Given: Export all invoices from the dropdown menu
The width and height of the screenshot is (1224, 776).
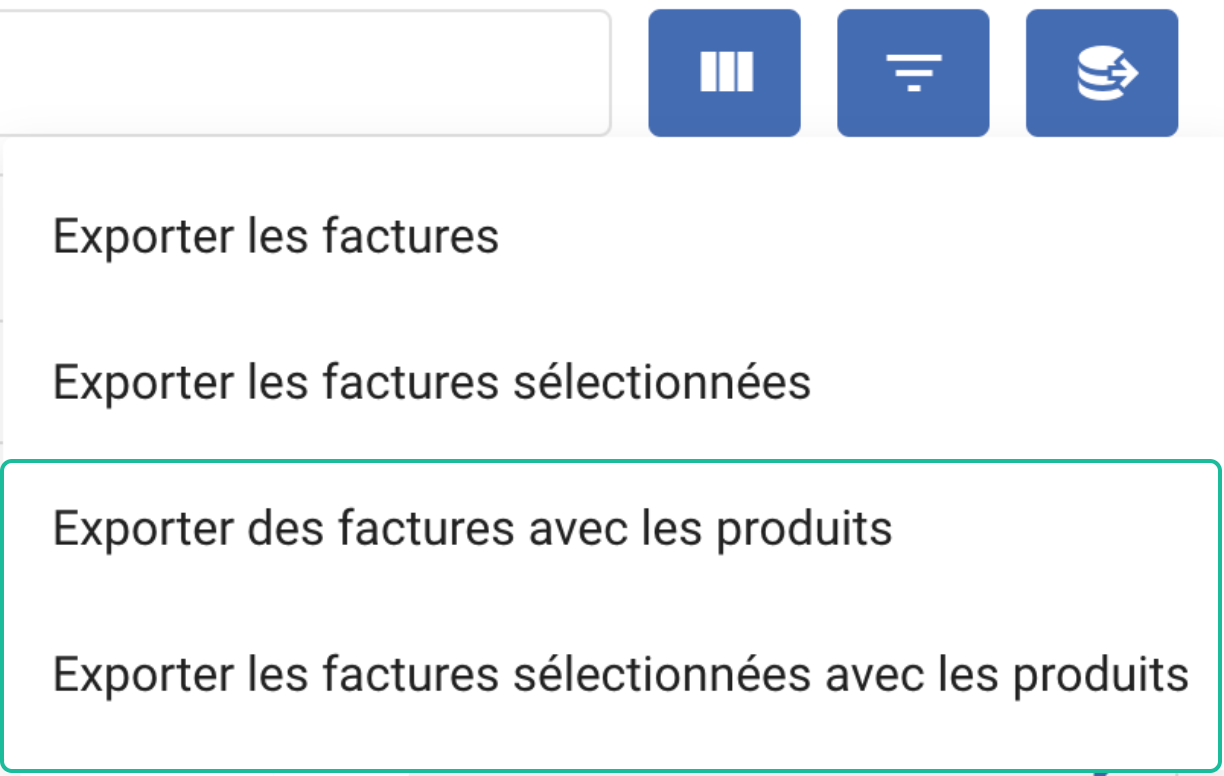Looking at the screenshot, I should click(x=276, y=238).
